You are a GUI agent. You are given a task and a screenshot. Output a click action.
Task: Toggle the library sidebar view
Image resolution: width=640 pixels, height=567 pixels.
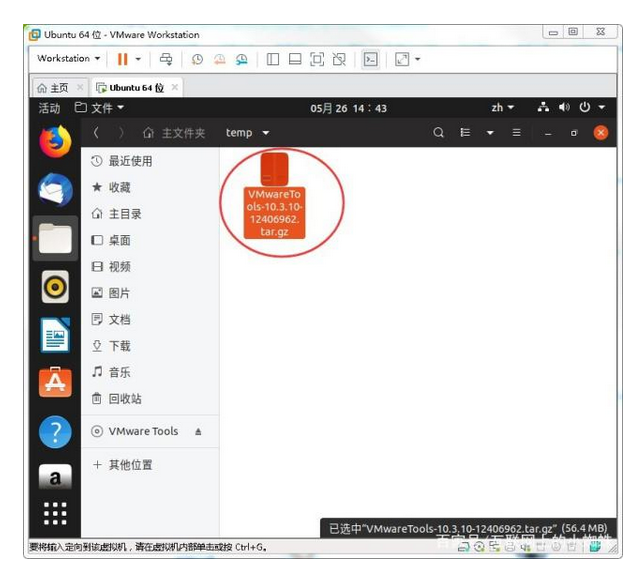pyautogui.click(x=273, y=59)
